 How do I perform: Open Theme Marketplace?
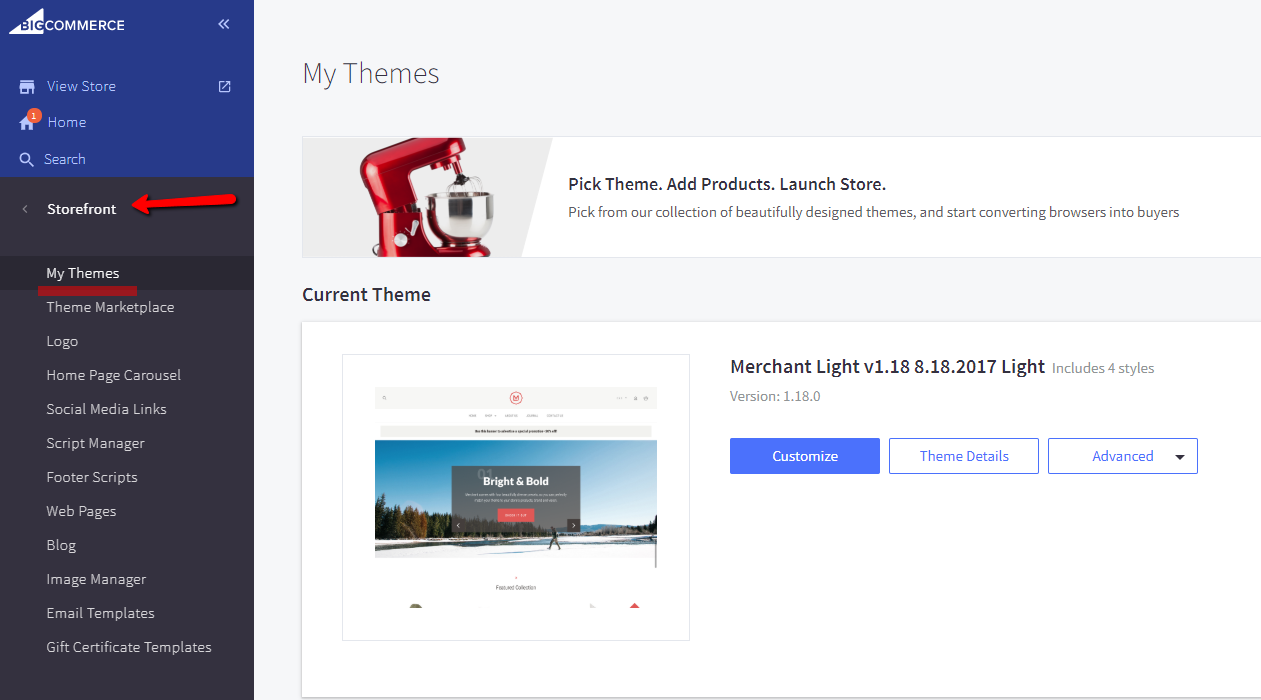pyautogui.click(x=110, y=307)
